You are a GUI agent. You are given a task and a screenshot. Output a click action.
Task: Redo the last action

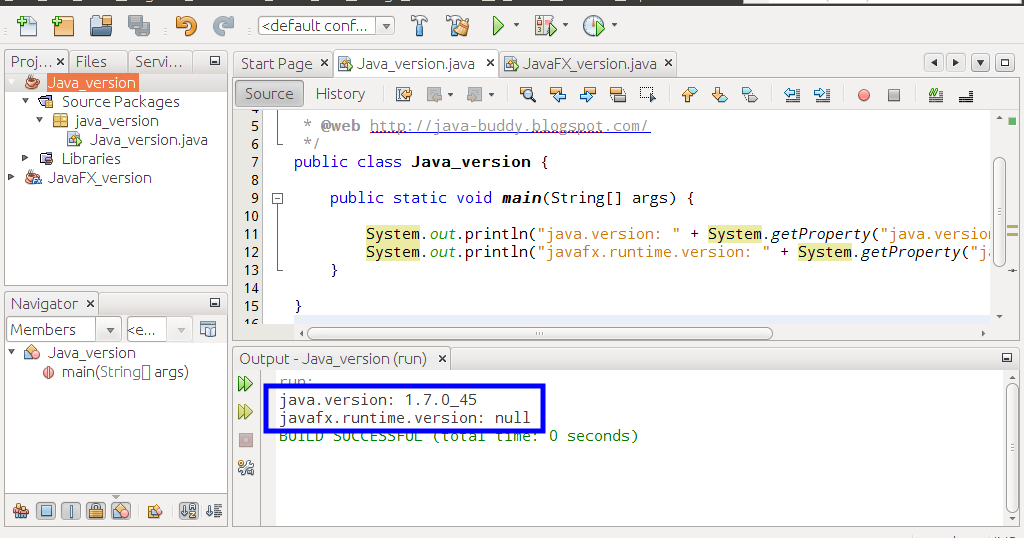pos(223,26)
